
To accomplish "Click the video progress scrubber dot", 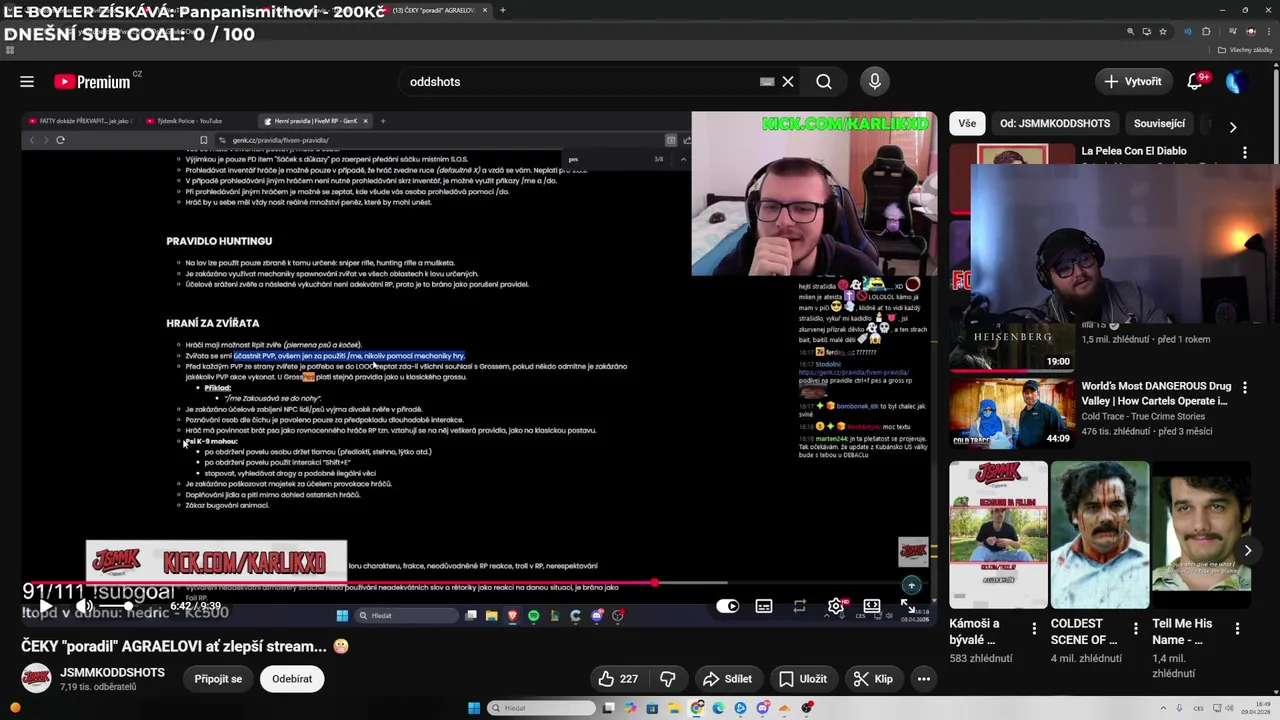I will (655, 582).
